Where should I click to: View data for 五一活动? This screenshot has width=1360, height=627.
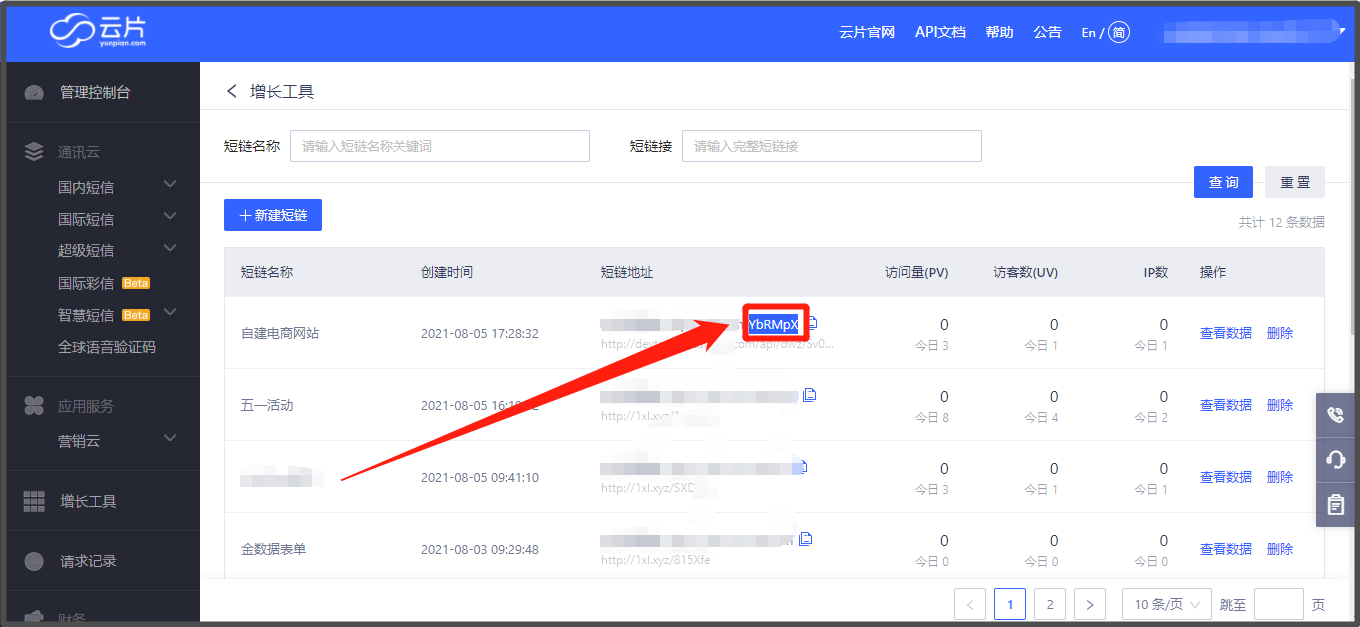pyautogui.click(x=1226, y=405)
